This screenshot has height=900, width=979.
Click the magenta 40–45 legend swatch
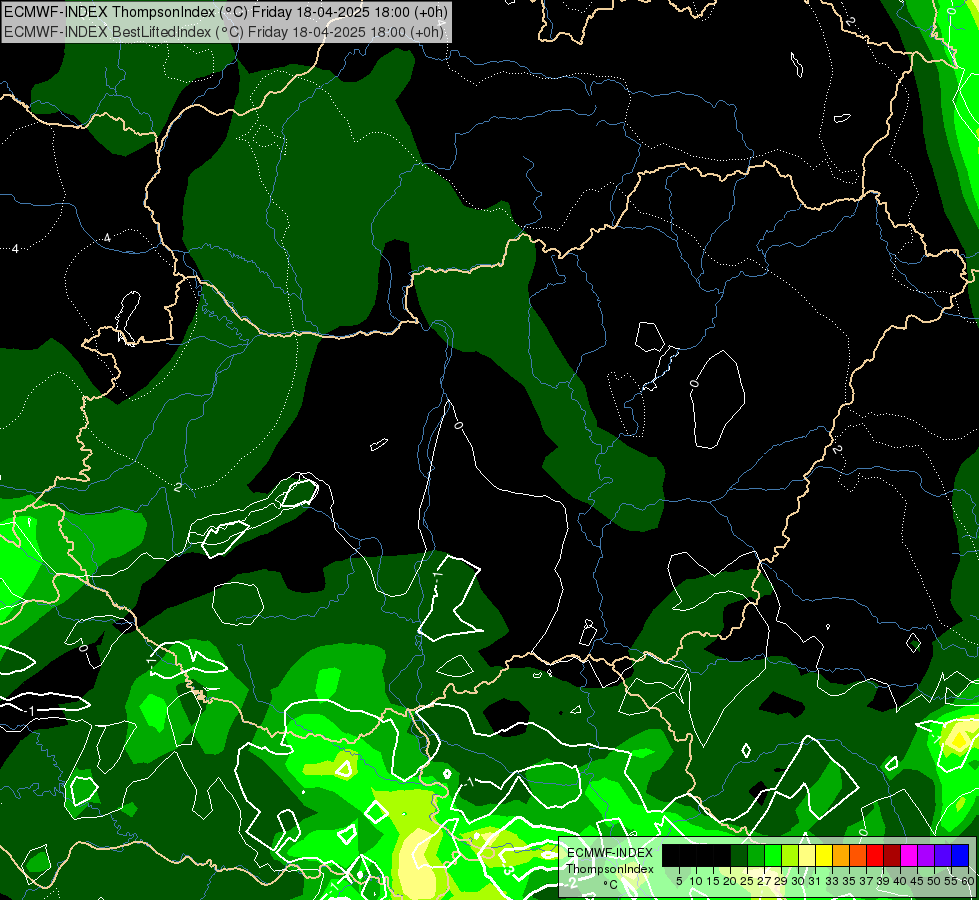pos(909,855)
